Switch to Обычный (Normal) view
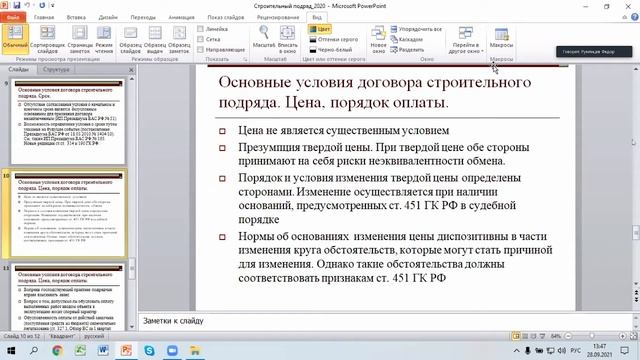 point(15,39)
